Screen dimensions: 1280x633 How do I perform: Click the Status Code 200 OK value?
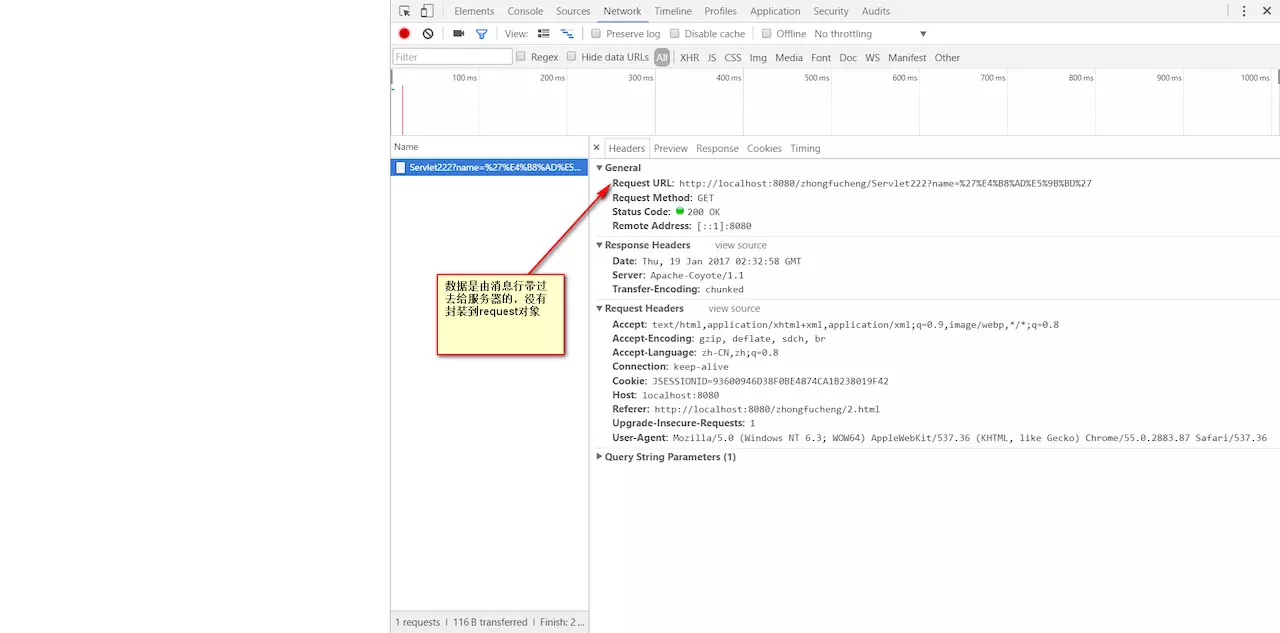703,212
